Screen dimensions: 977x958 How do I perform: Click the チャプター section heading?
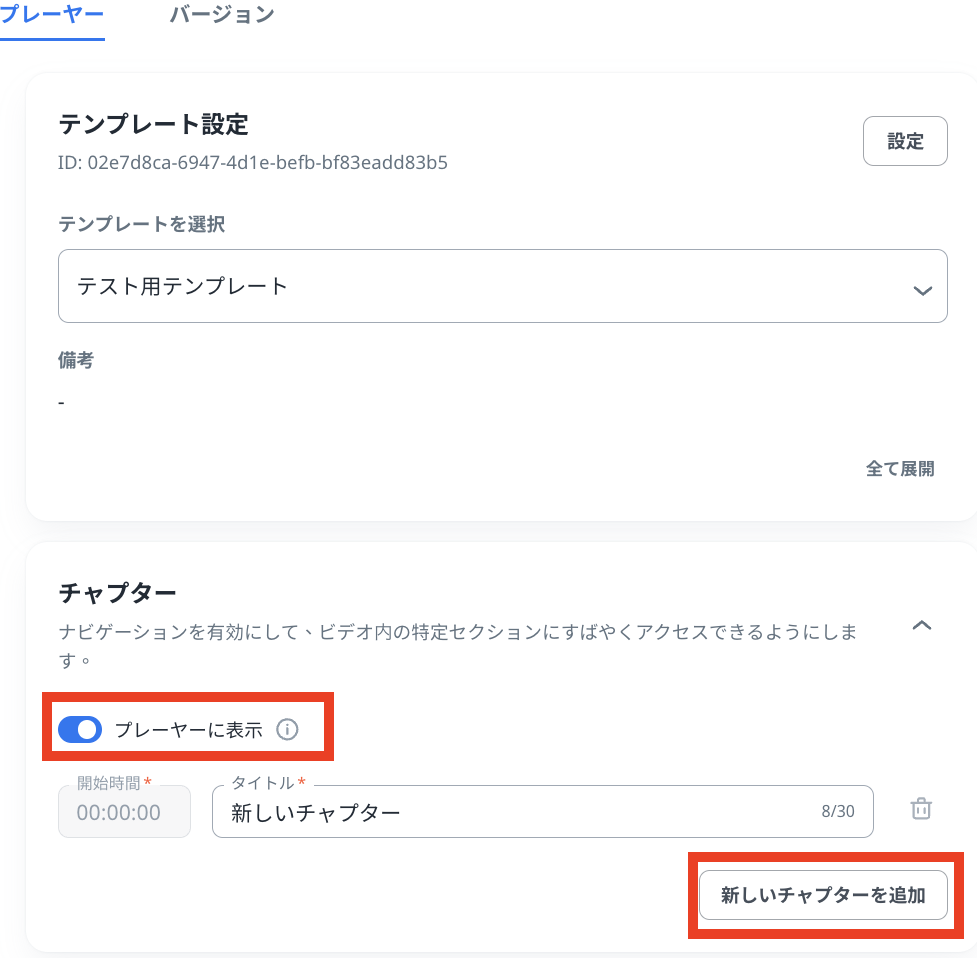118,592
